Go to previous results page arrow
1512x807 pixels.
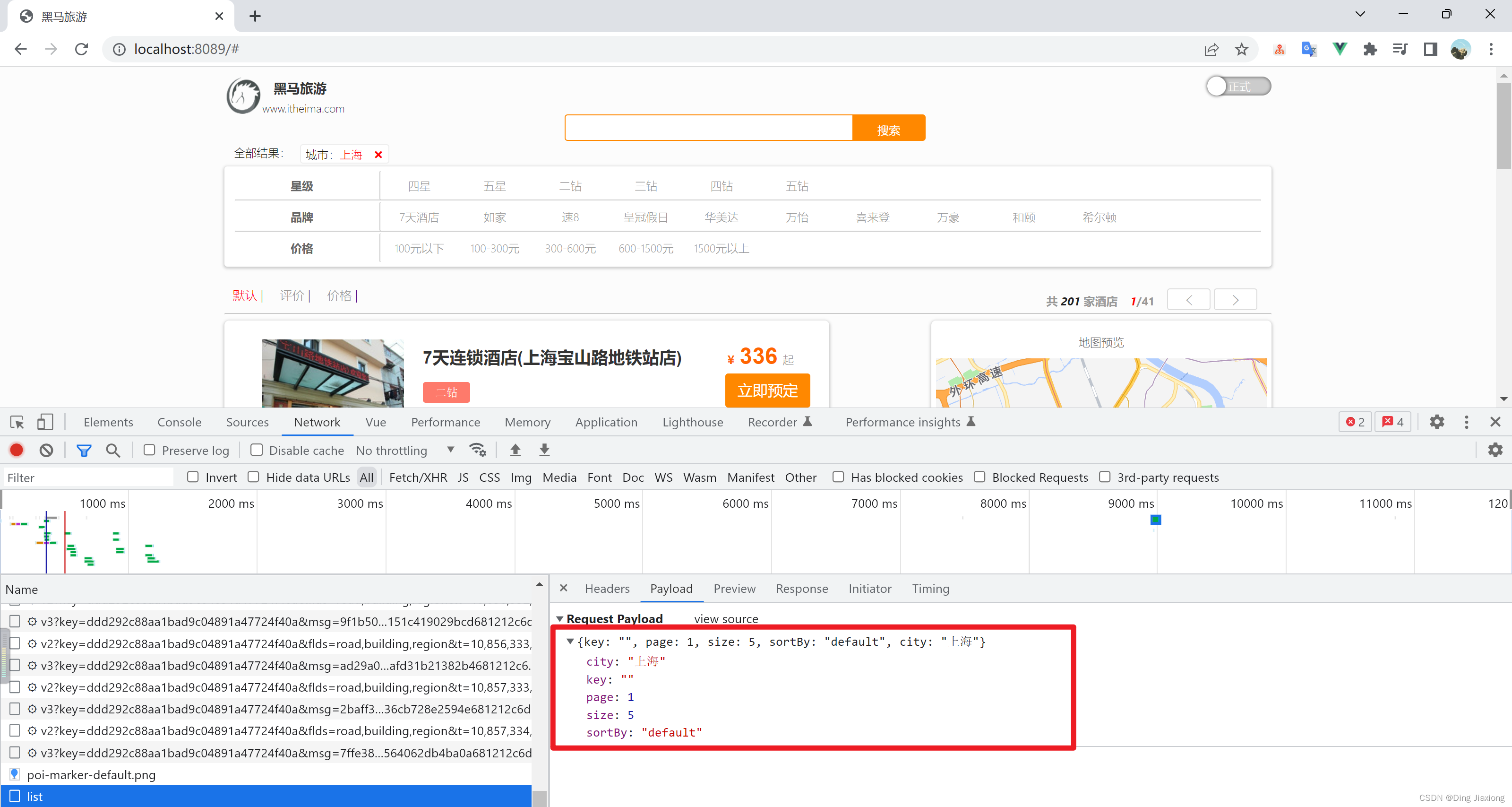click(1189, 300)
